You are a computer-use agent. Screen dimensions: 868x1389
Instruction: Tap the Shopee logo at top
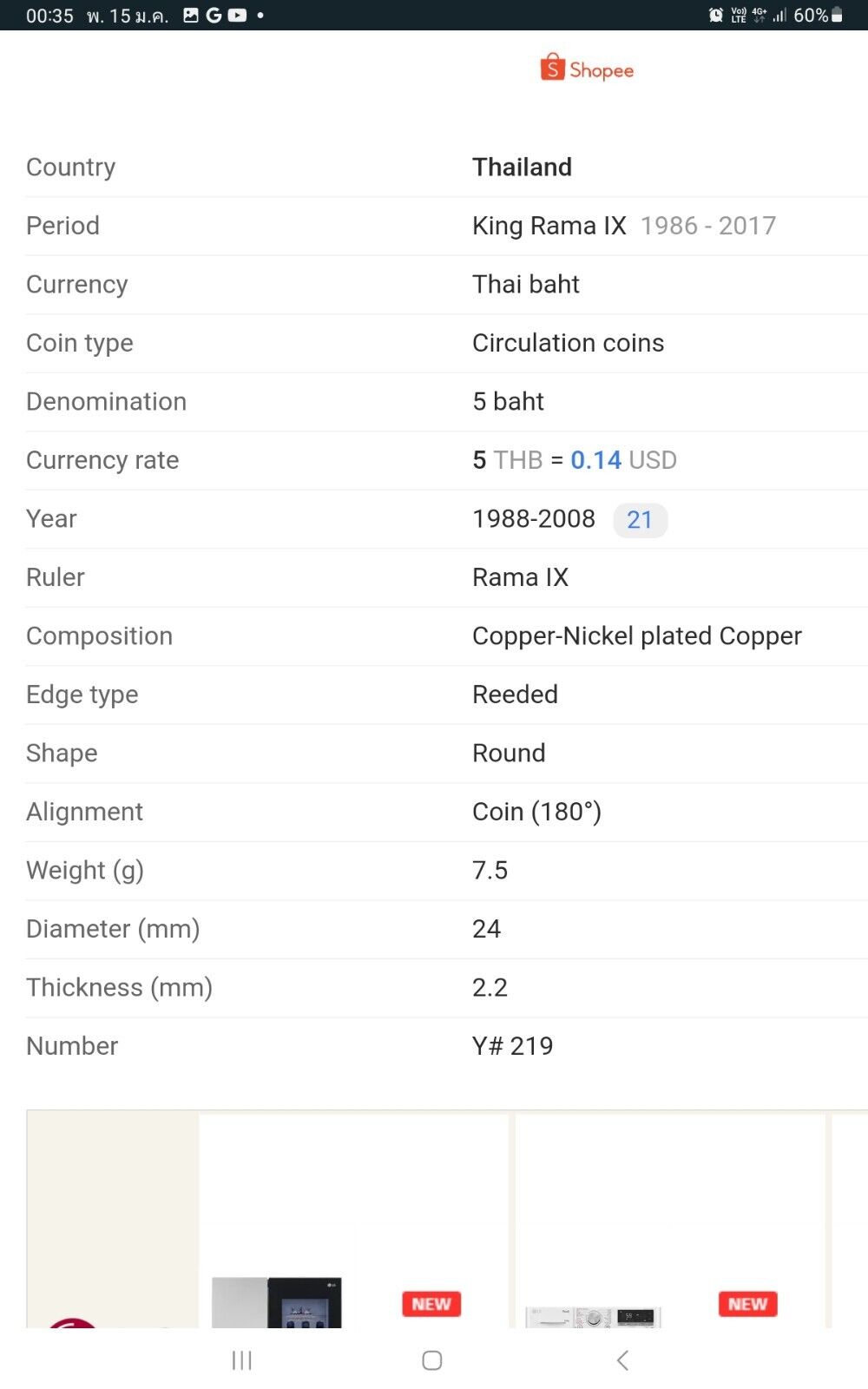(587, 68)
